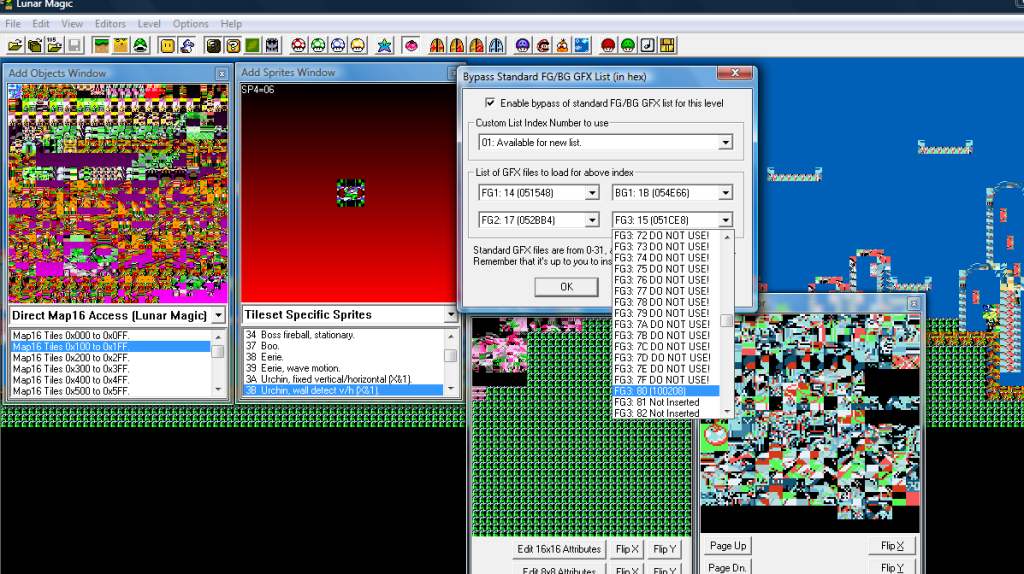1024x574 pixels.
Task: Open the yellow window tile map icon
Action: tap(667, 46)
